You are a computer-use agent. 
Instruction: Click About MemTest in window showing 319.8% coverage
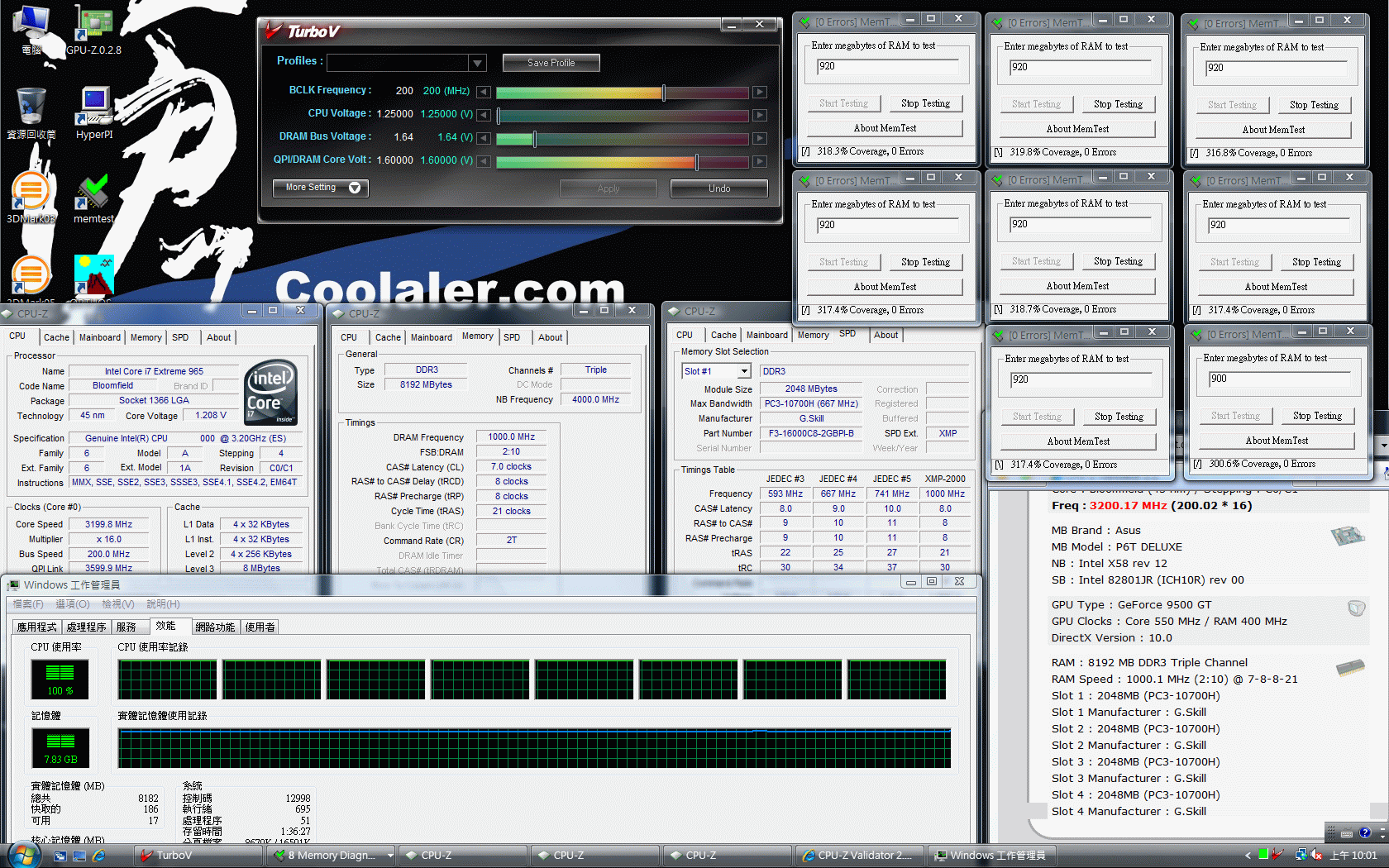[1078, 129]
